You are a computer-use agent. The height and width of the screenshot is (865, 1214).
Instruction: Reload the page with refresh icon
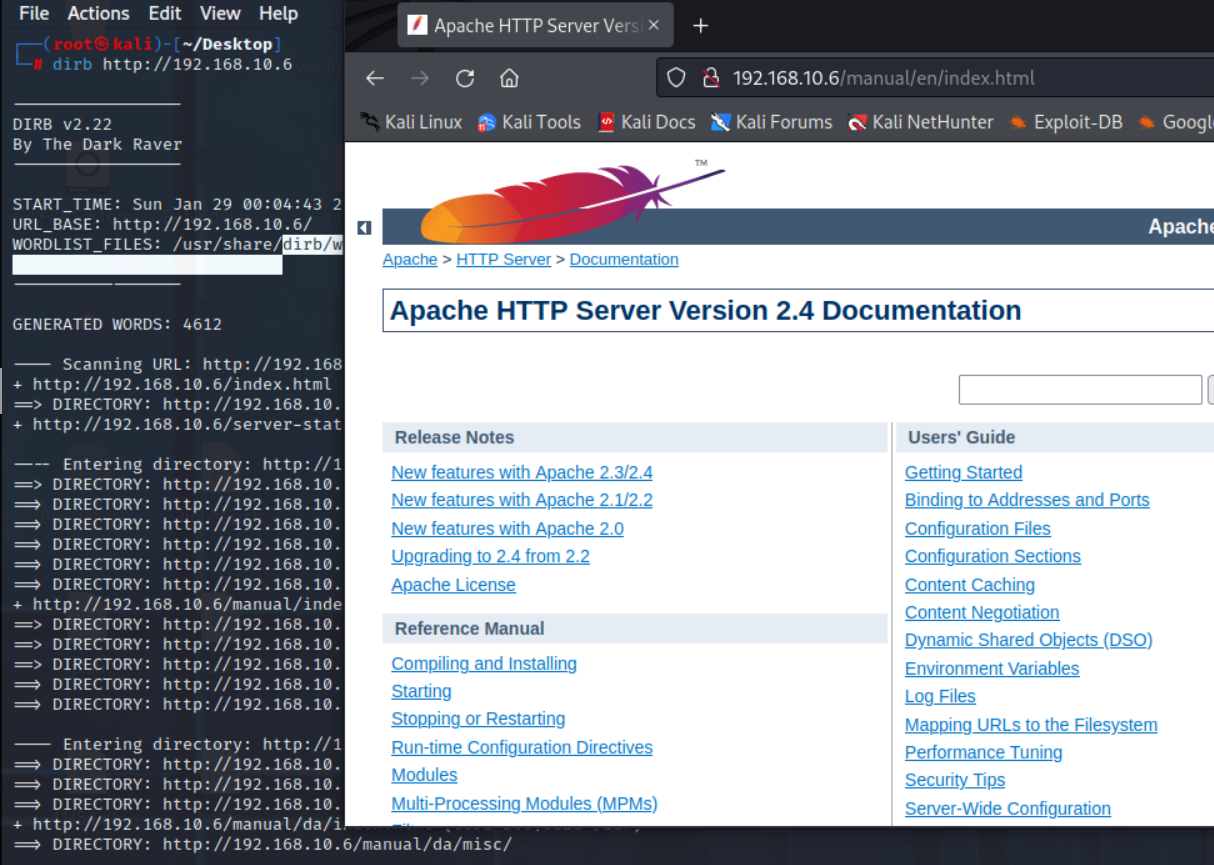click(x=465, y=78)
